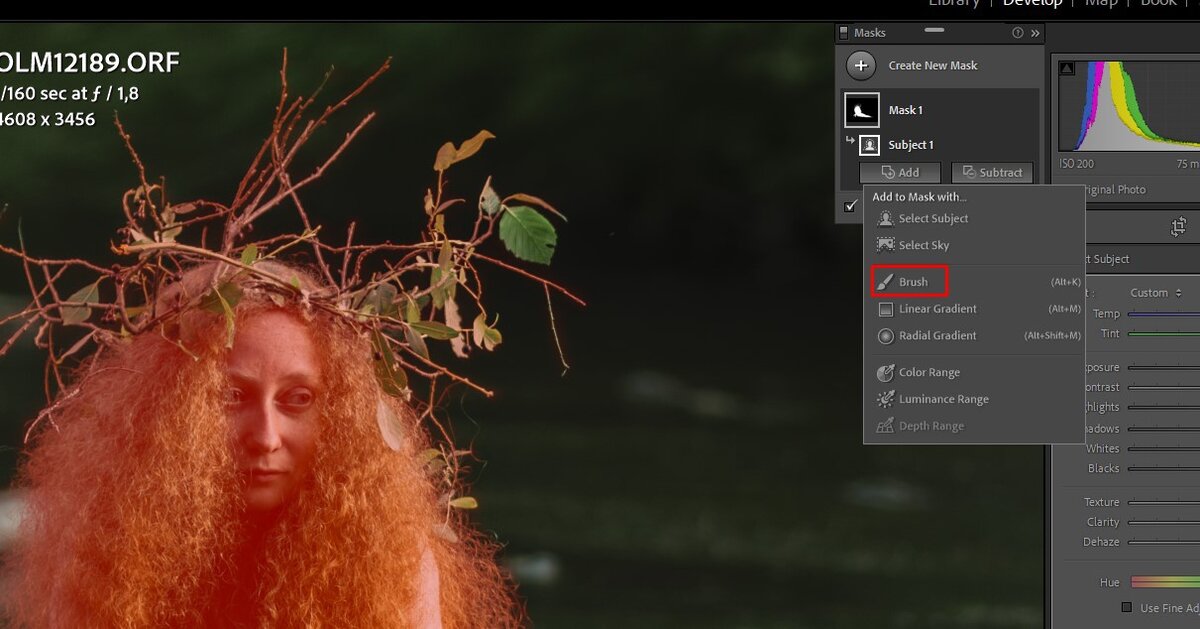
Task: Adjust the Contrast slider
Action: (x=1164, y=388)
